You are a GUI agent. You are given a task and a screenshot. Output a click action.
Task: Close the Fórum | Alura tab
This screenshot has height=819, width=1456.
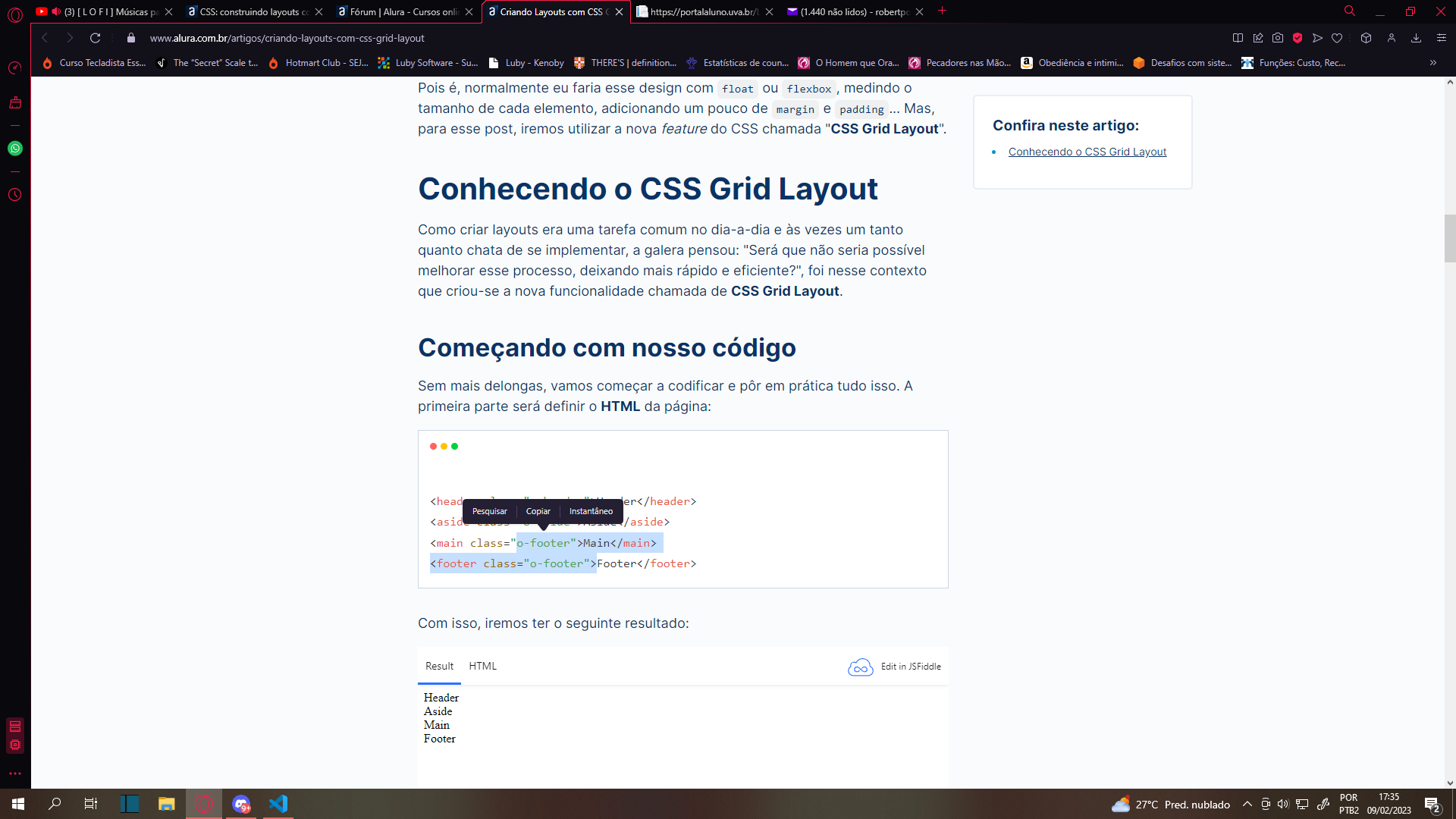coord(469,11)
